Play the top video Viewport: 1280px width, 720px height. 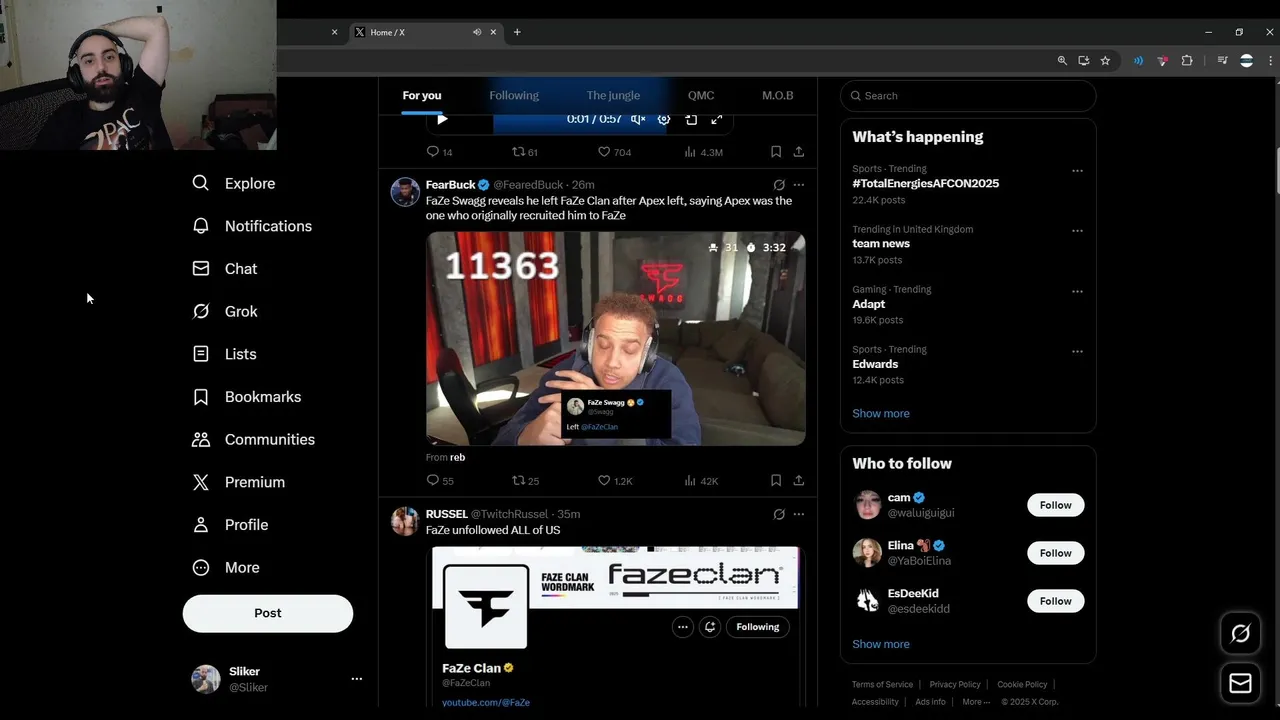[x=442, y=119]
